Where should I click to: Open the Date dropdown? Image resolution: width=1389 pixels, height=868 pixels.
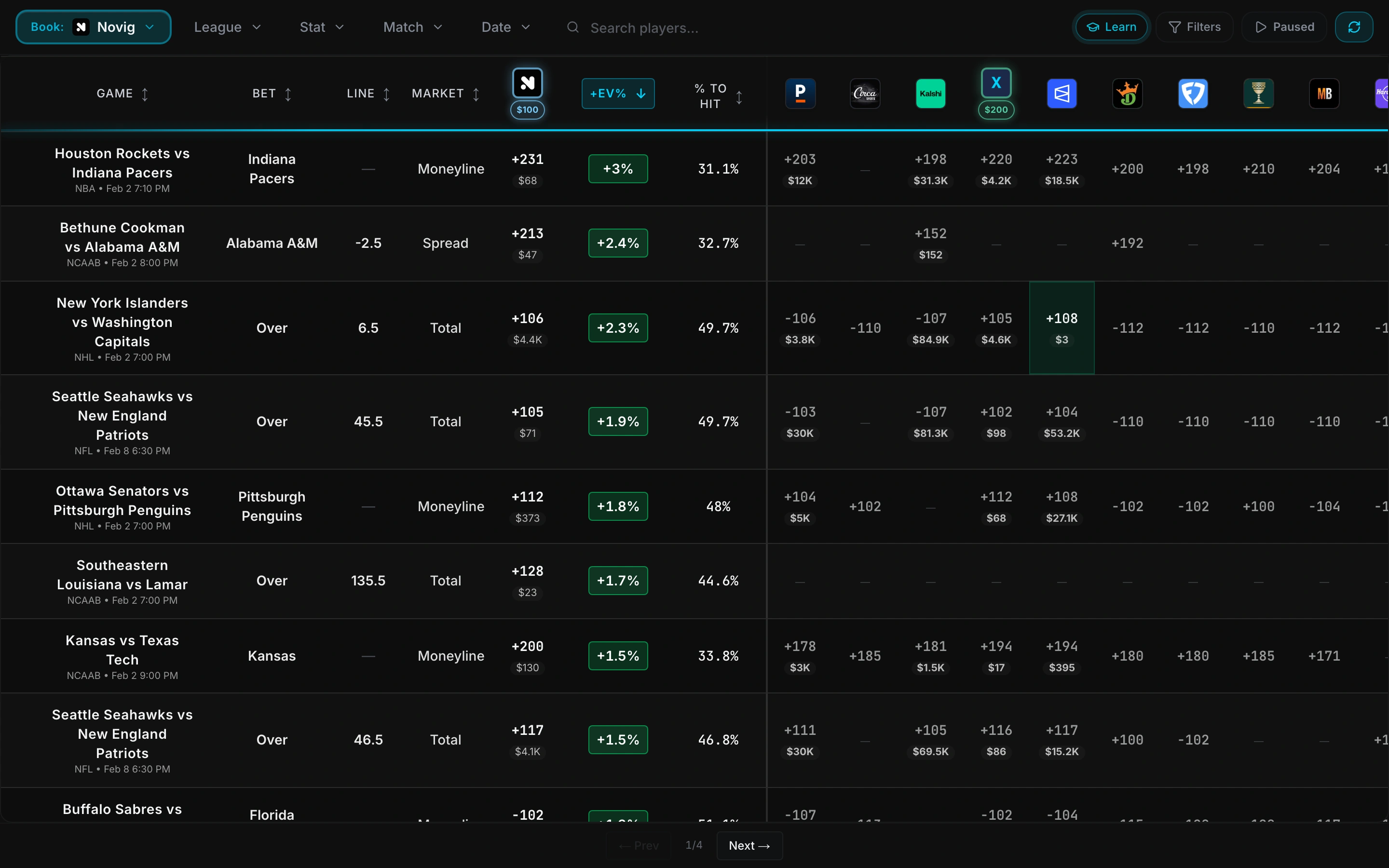(504, 27)
